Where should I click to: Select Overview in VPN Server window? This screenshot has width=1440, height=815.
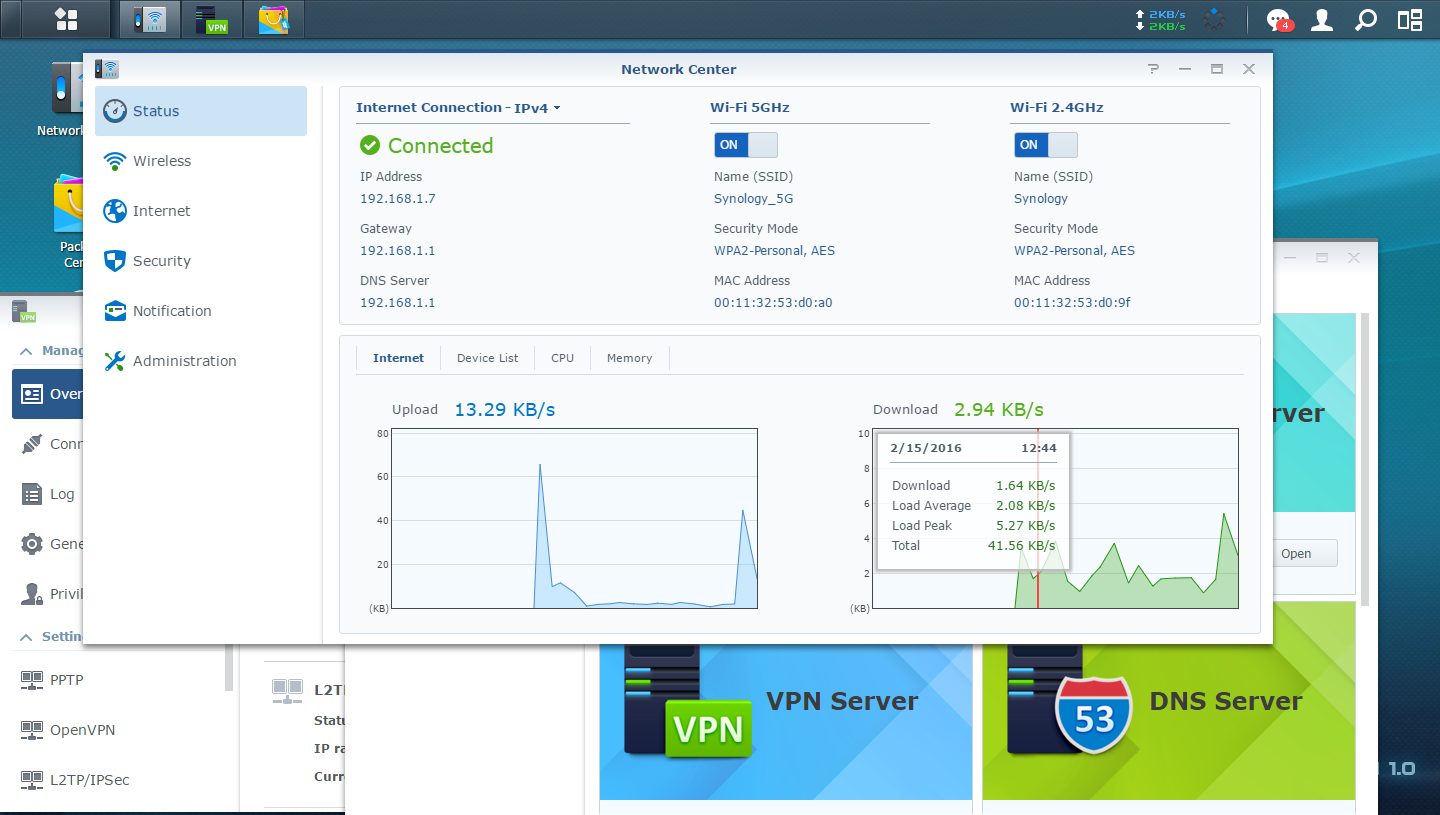47,394
